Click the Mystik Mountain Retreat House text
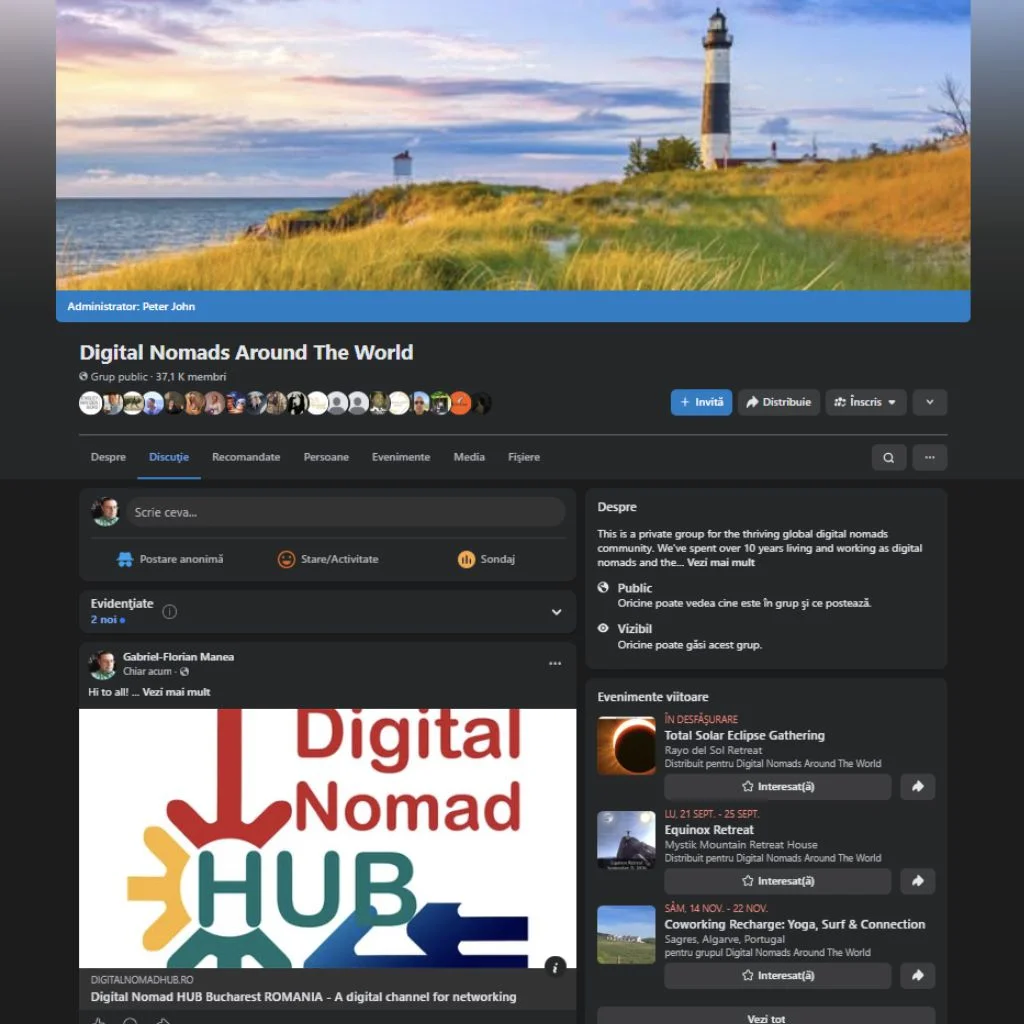 [741, 845]
